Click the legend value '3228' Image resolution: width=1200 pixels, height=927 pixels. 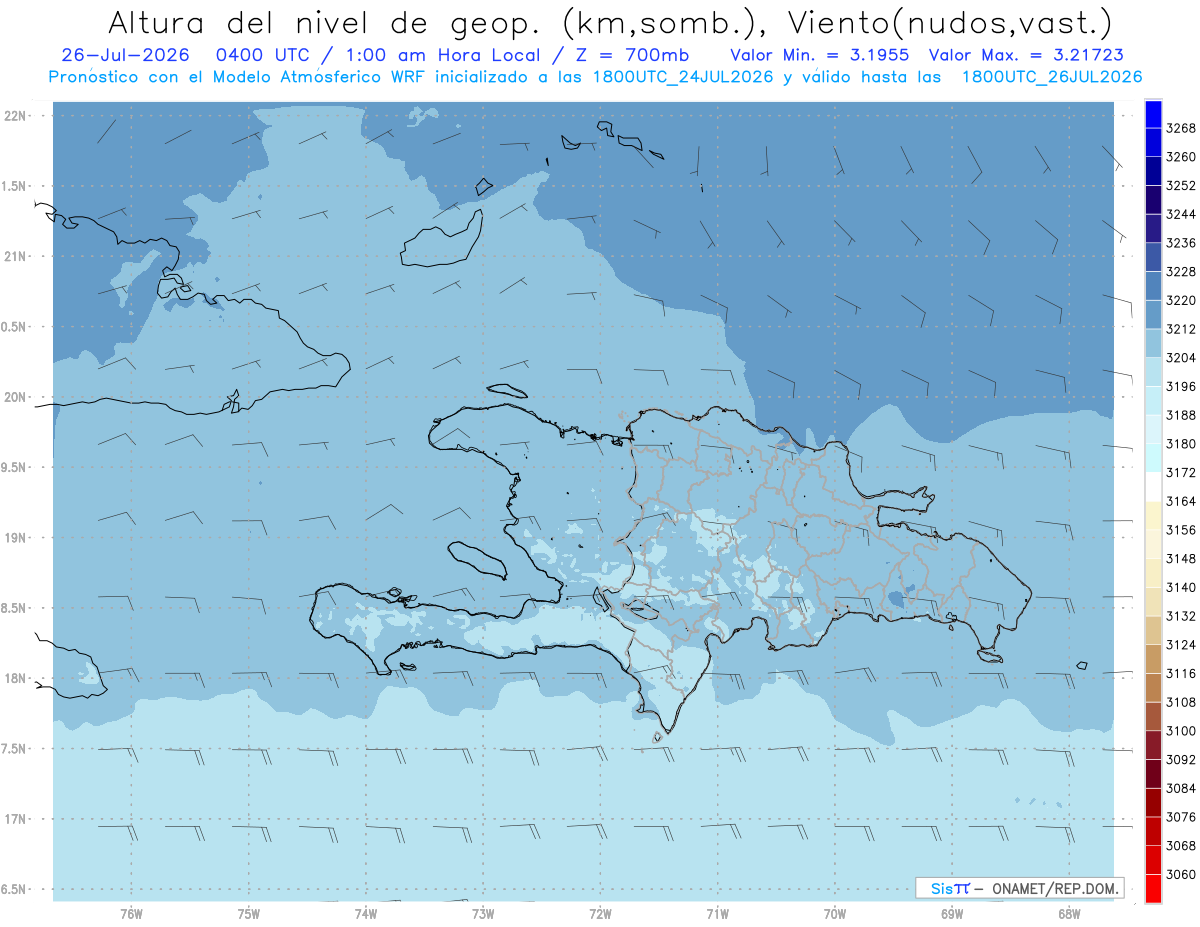(1180, 271)
